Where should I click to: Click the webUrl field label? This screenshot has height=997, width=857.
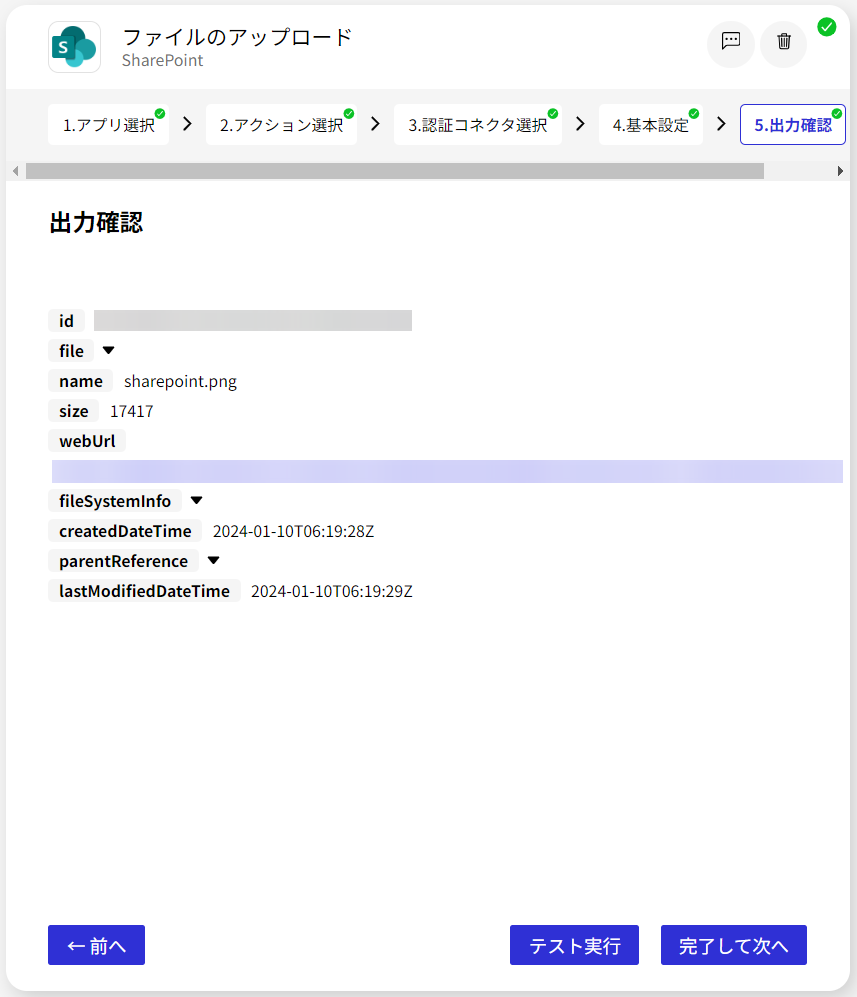pos(87,441)
